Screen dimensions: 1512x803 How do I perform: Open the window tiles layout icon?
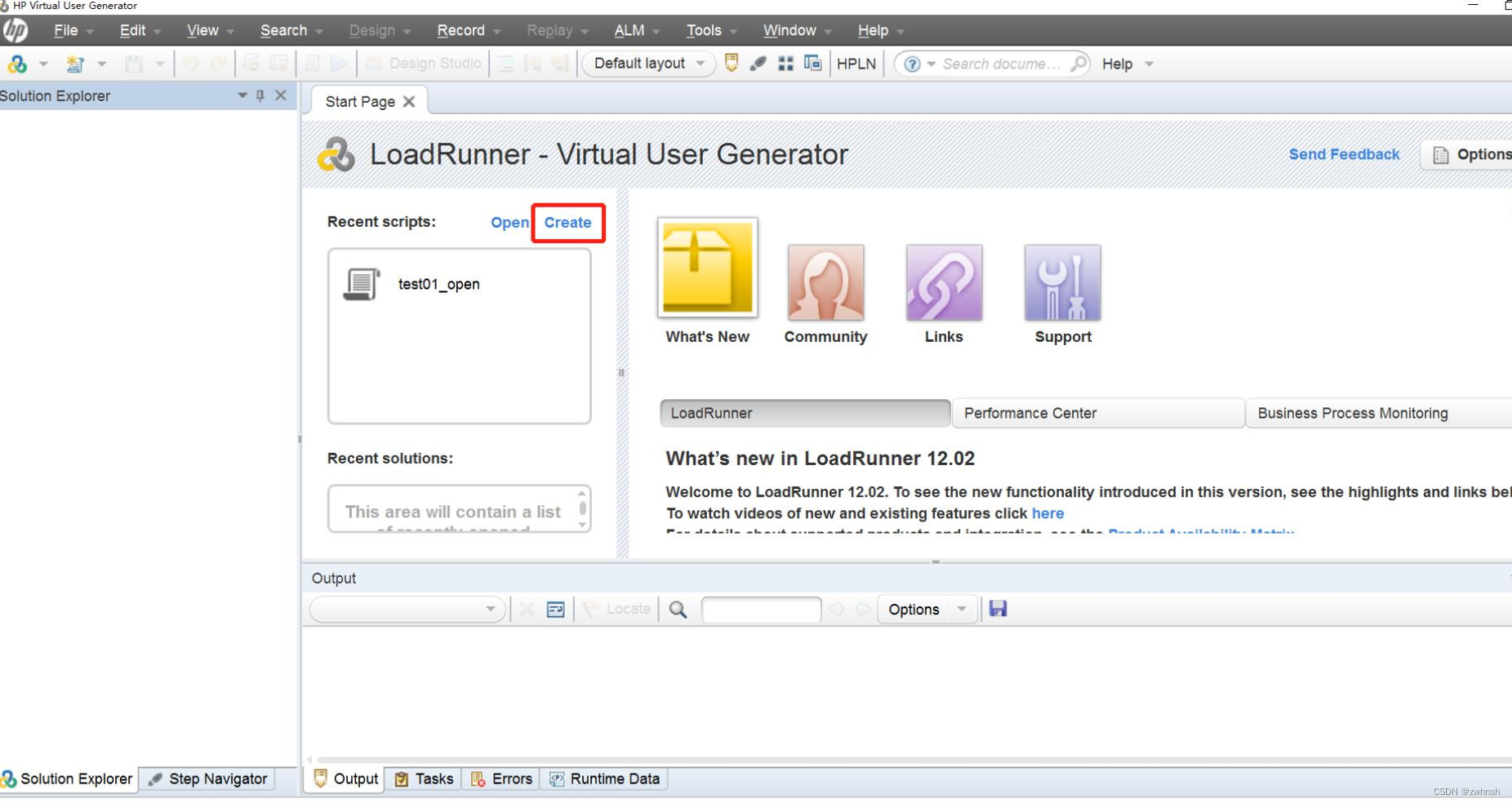point(786,63)
